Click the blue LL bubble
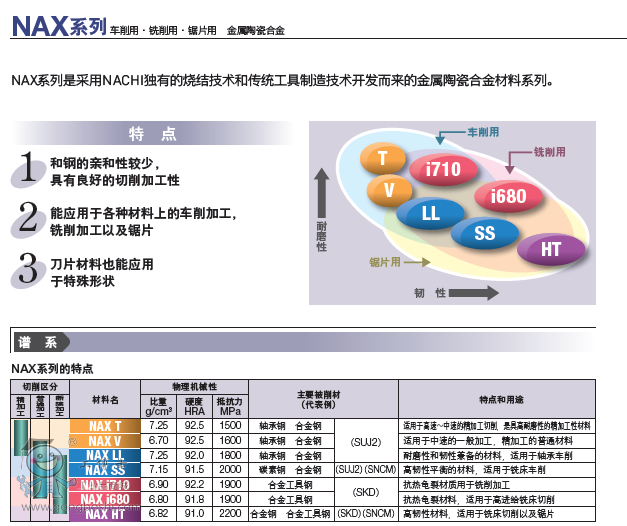This screenshot has height=526, width=627. pyautogui.click(x=430, y=213)
